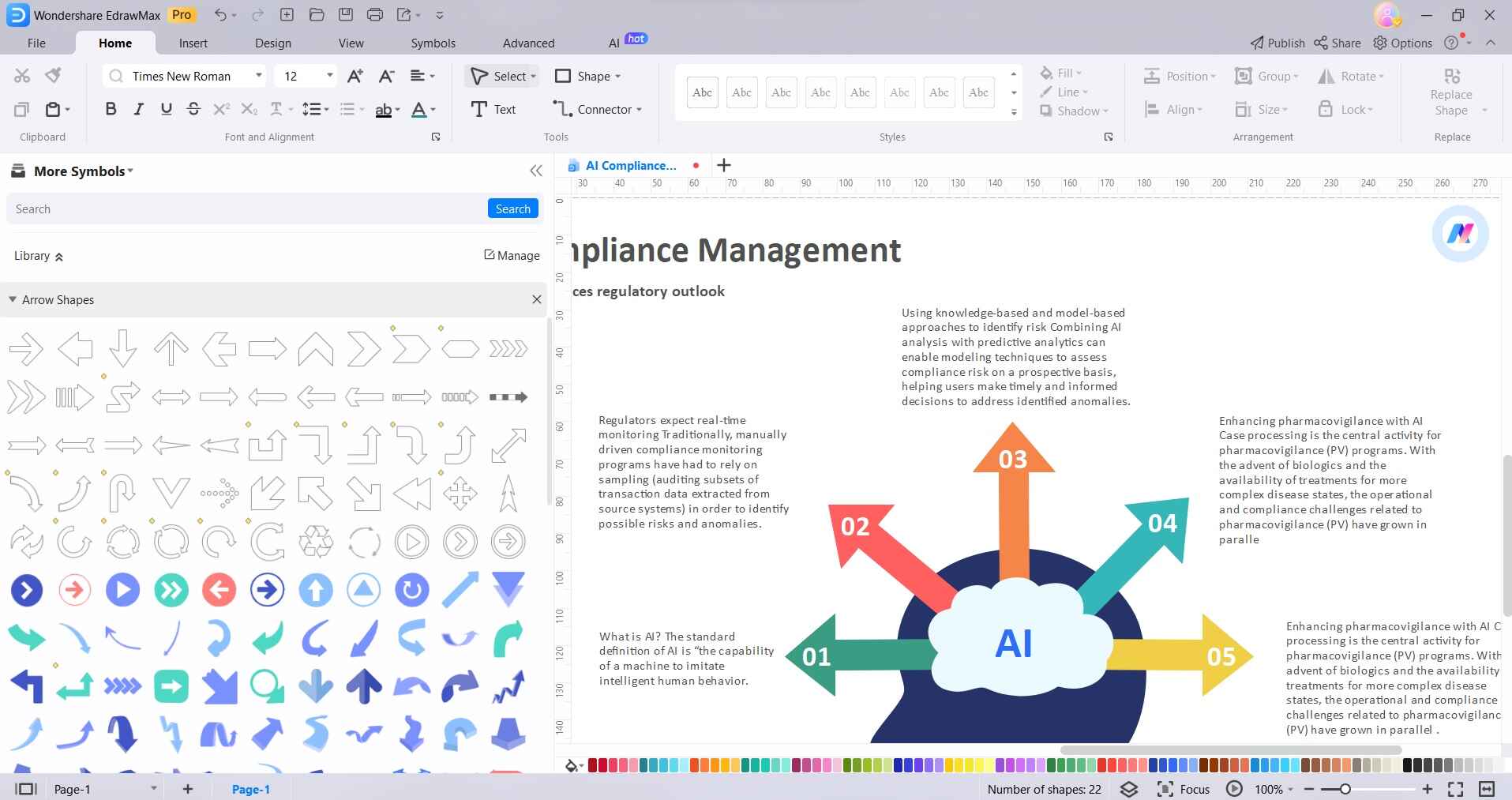The image size is (1512, 800).
Task: Click the symbol Search input field
Action: tap(247, 208)
